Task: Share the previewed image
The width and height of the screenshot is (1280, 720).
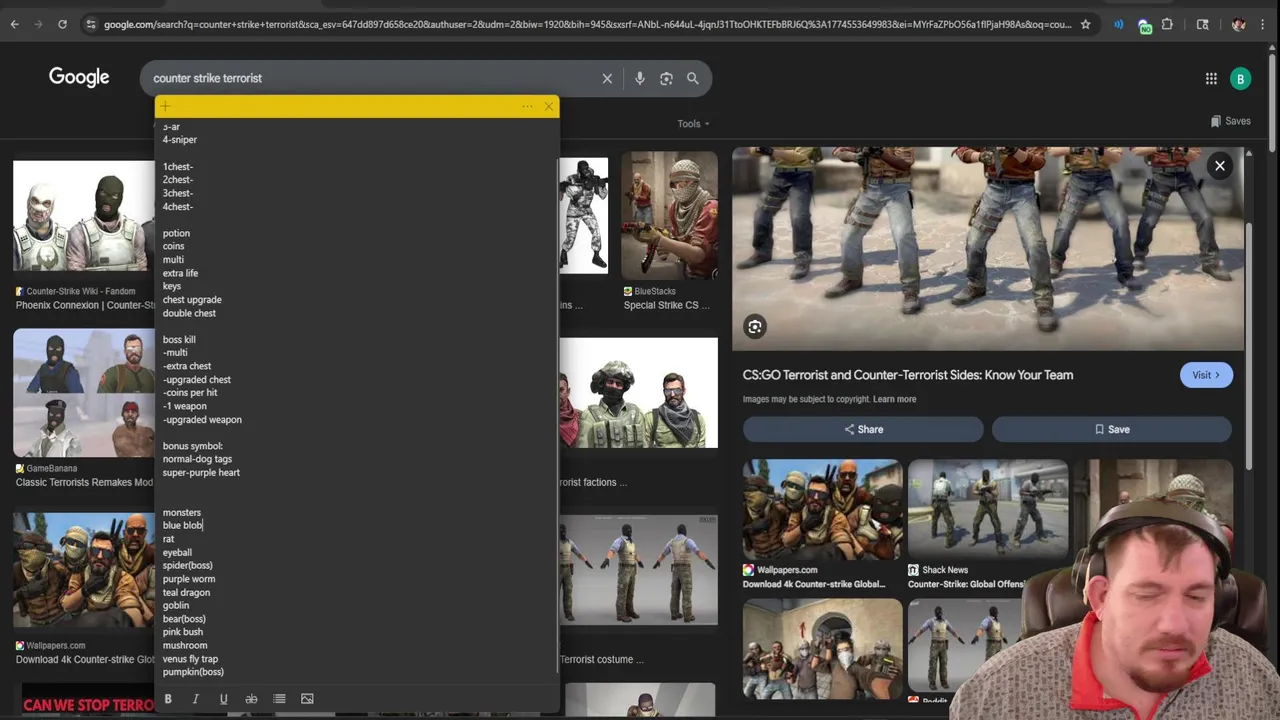Action: 863,429
